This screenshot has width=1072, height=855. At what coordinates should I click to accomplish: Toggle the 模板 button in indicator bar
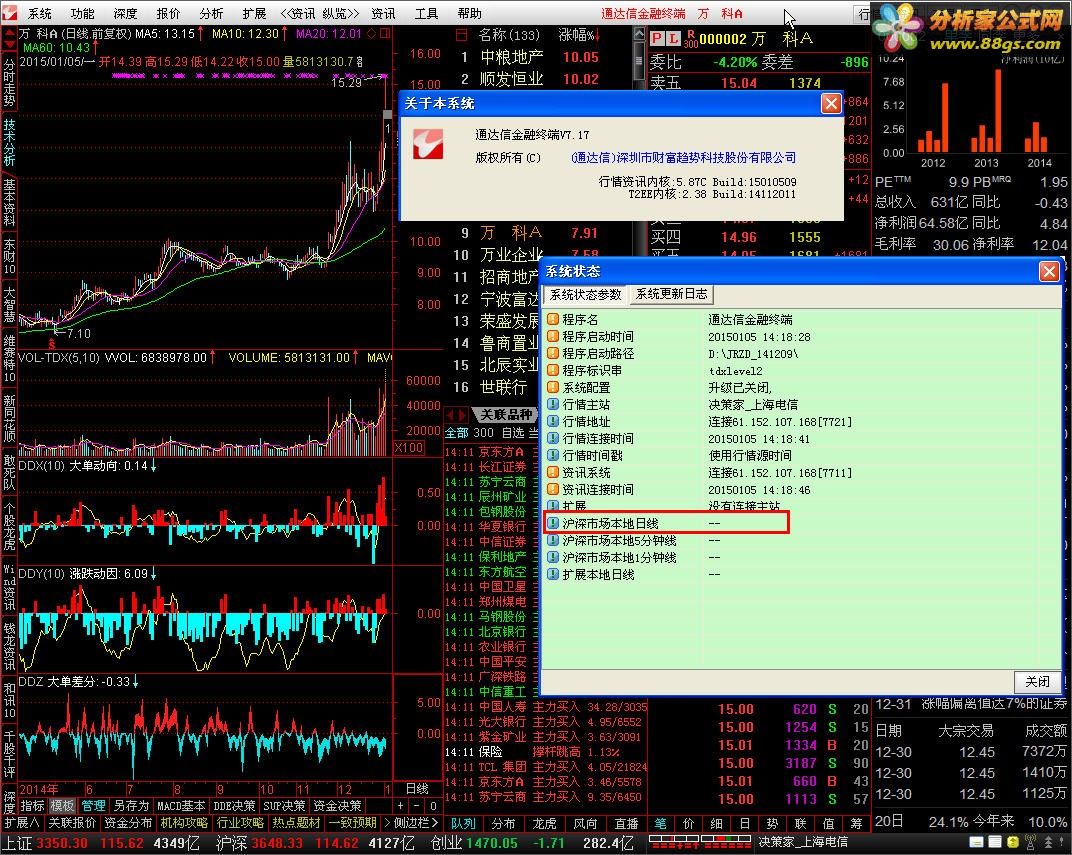point(62,806)
